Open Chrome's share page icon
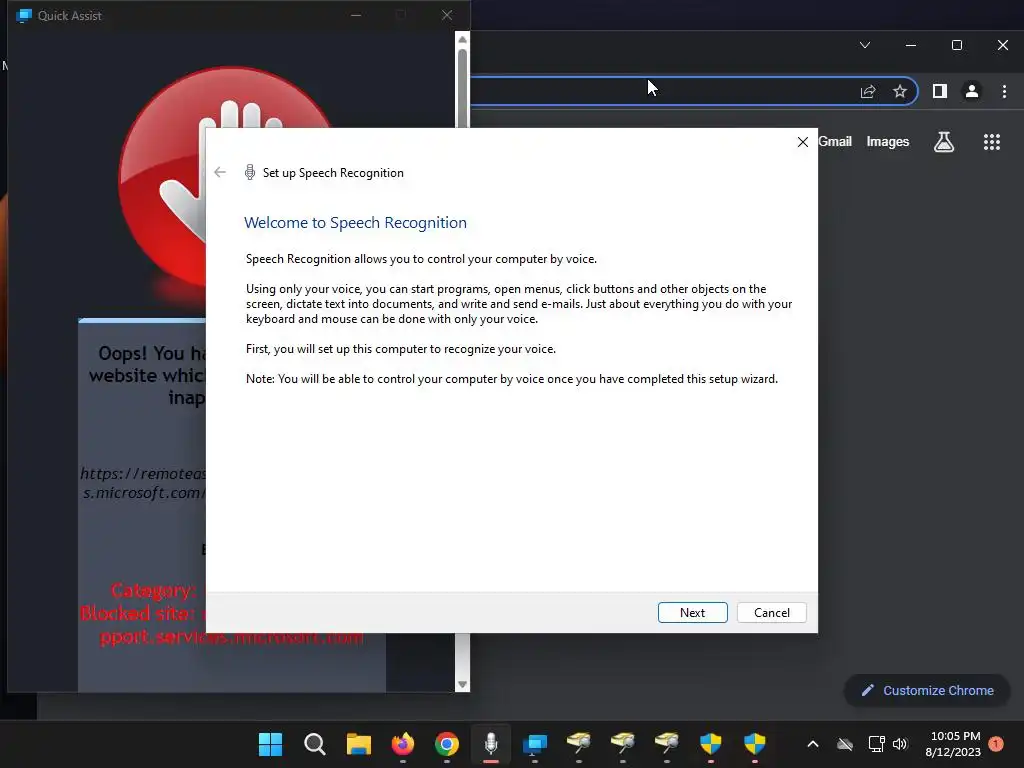 tap(867, 91)
